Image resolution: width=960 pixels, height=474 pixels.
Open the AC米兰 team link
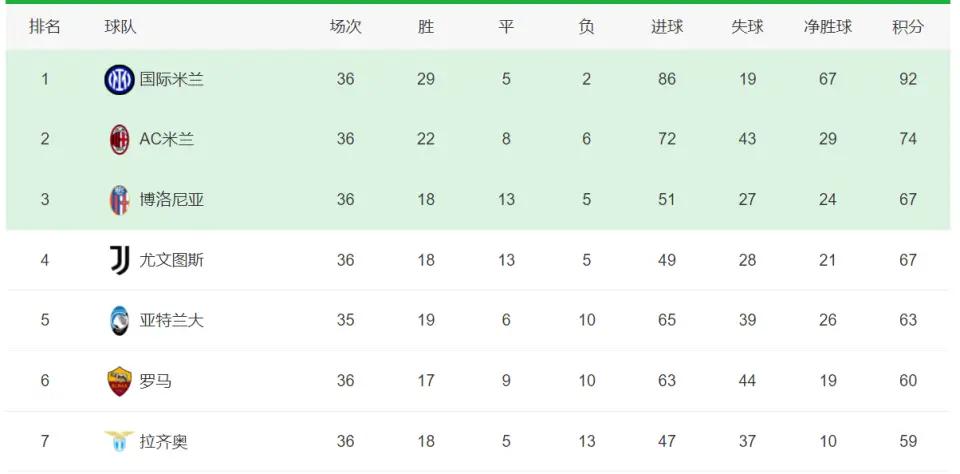167,140
